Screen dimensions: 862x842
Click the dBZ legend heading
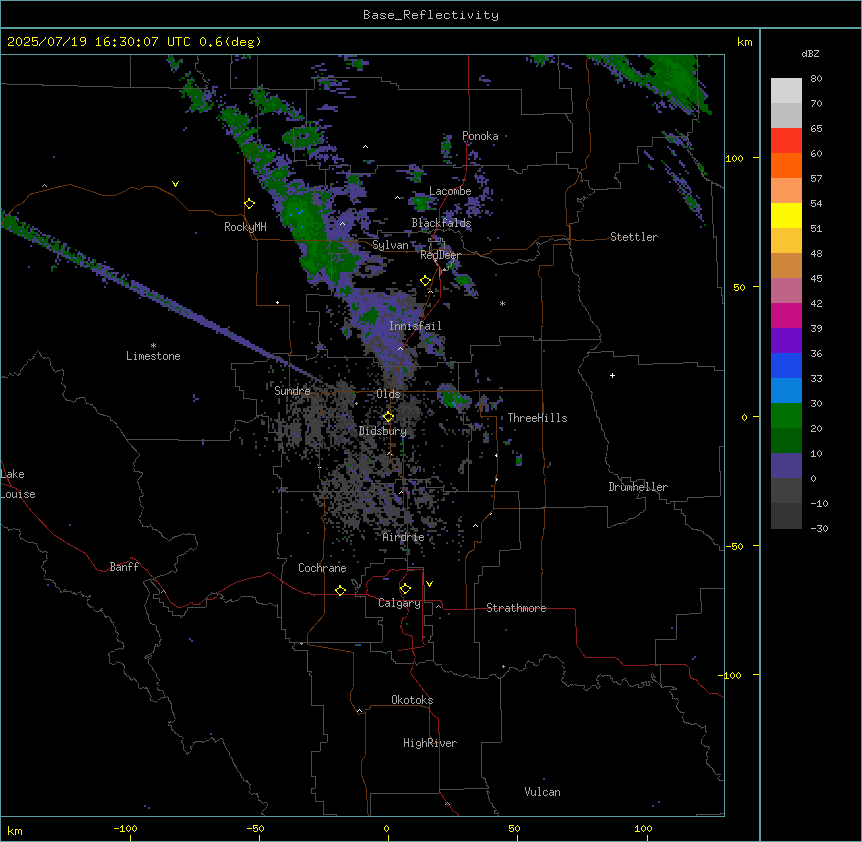810,54
